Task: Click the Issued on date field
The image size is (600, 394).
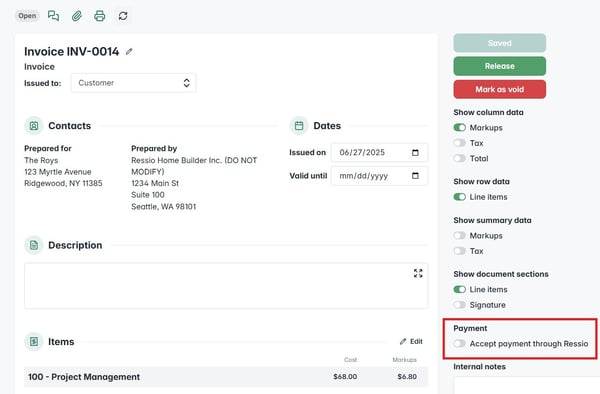Action: pos(380,153)
